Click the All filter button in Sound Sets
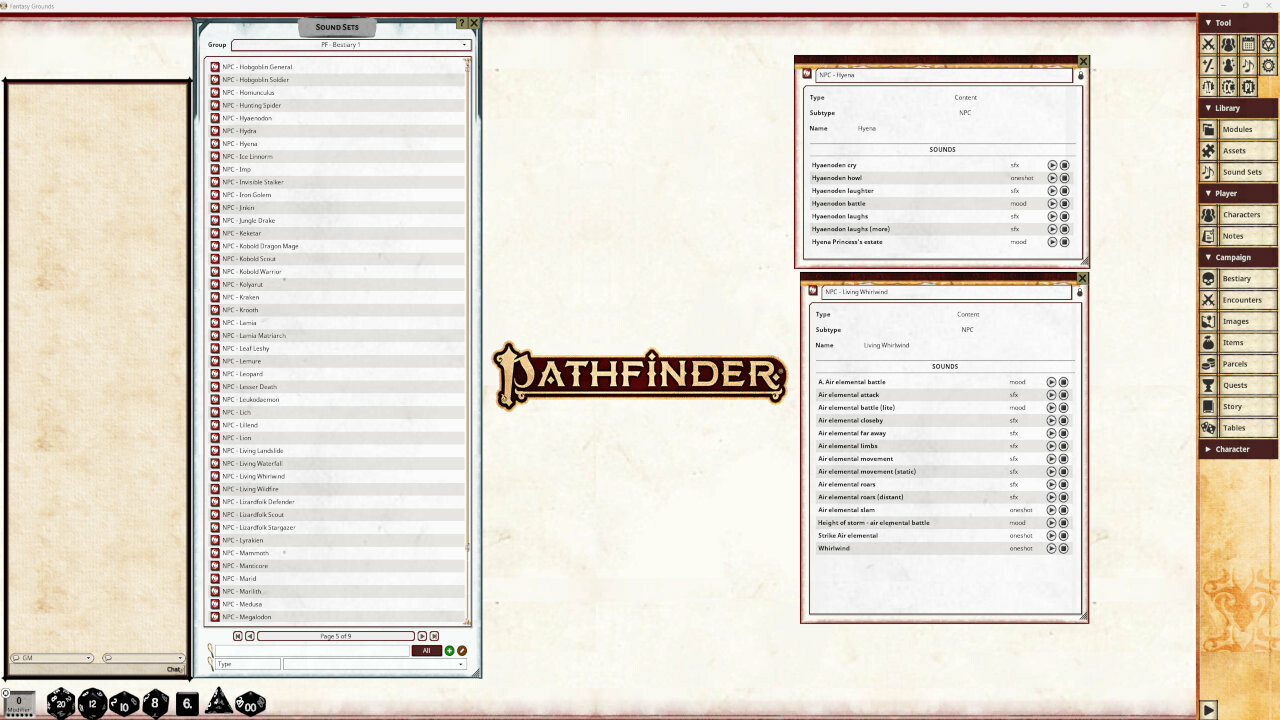1280x720 pixels. 426,650
